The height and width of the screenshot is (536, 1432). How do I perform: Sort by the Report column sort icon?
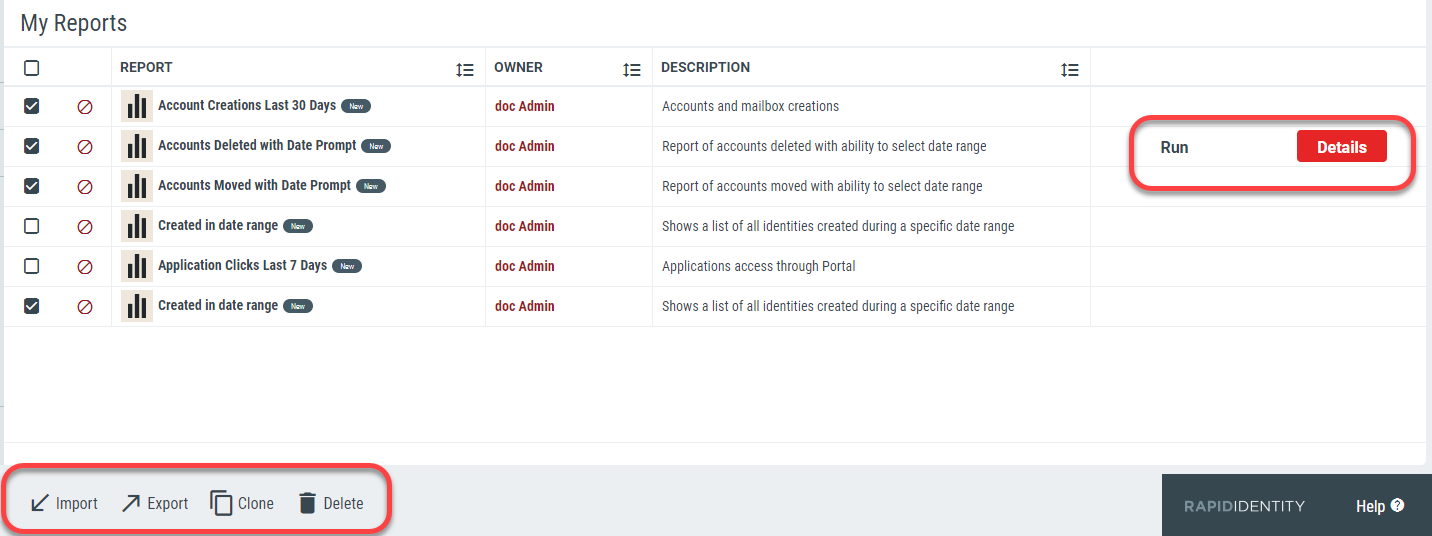coord(465,70)
